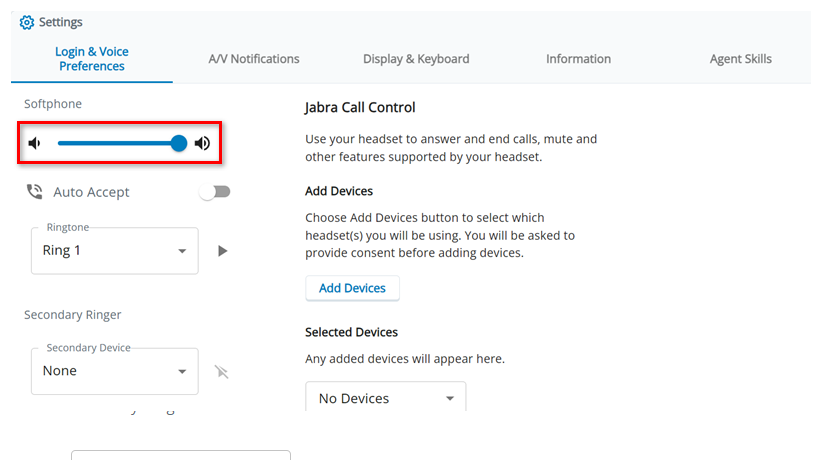813x460 pixels.
Task: Select the Information tab
Action: pos(578,59)
